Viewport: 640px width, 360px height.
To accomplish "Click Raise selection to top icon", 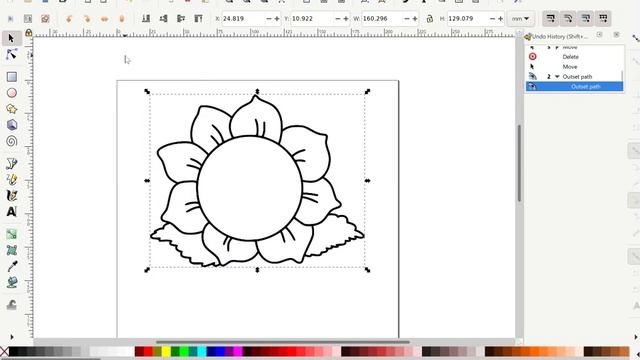I will coord(198,18).
